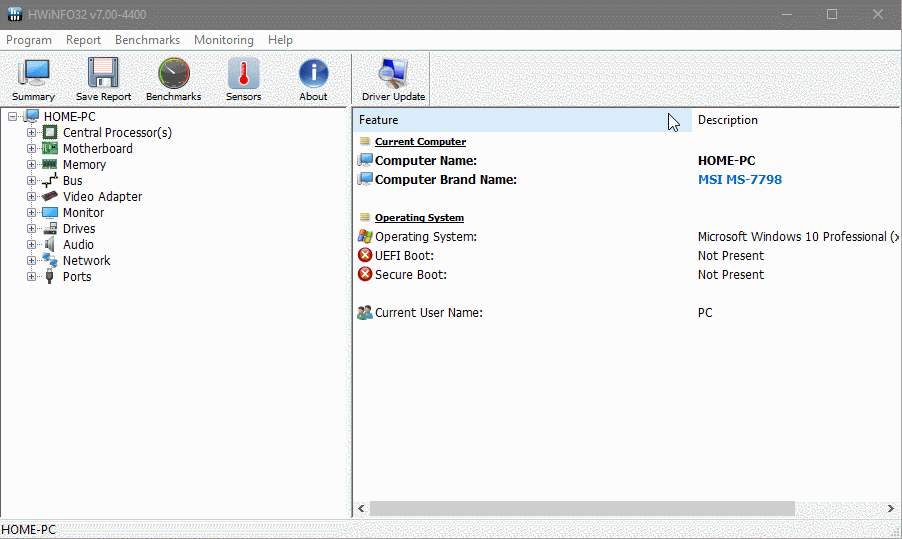Click the bold HOME-PC description value
This screenshot has width=902, height=539.
[727, 160]
